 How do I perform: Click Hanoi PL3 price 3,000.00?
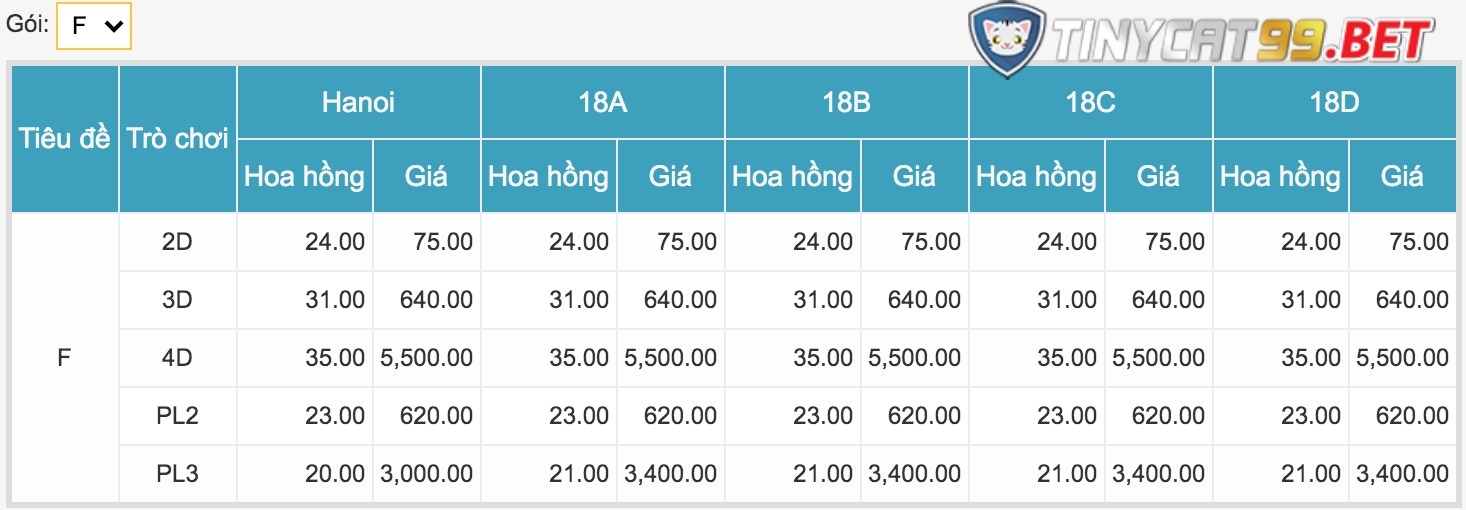point(426,473)
